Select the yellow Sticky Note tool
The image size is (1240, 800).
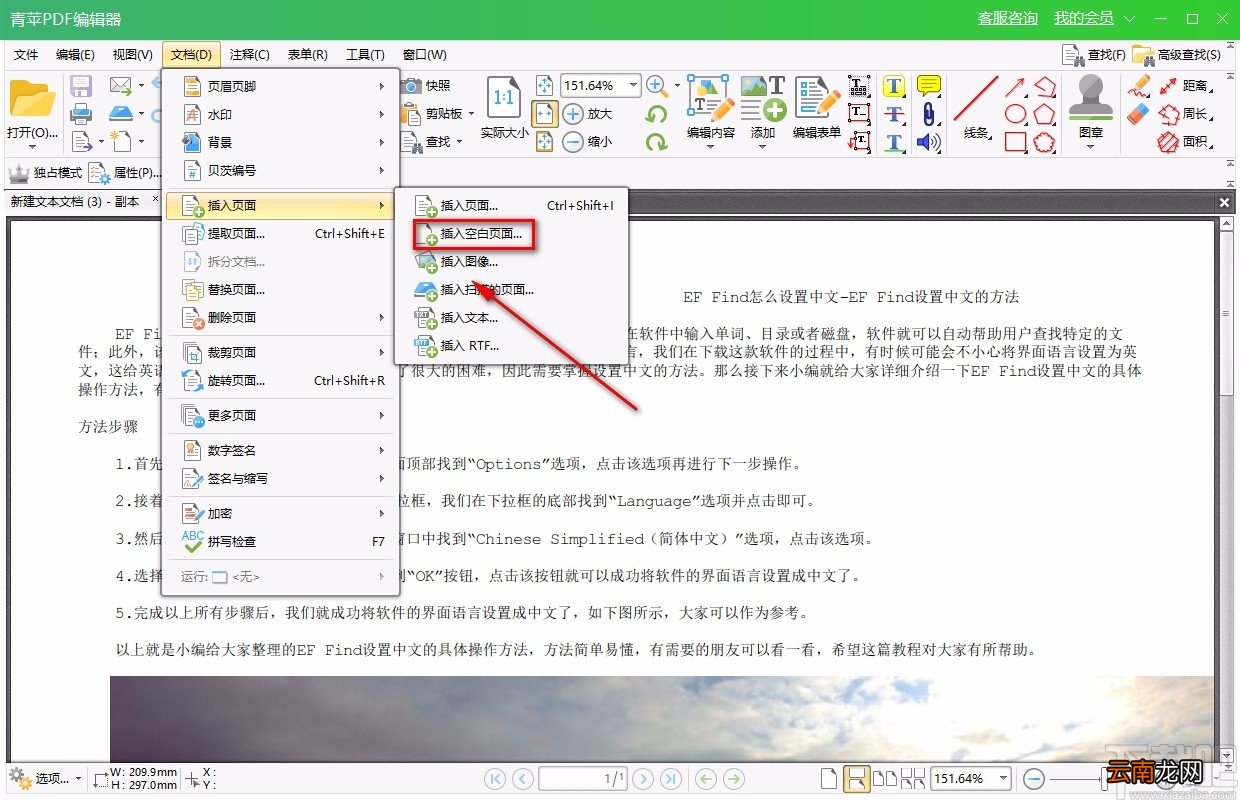pyautogui.click(x=929, y=86)
